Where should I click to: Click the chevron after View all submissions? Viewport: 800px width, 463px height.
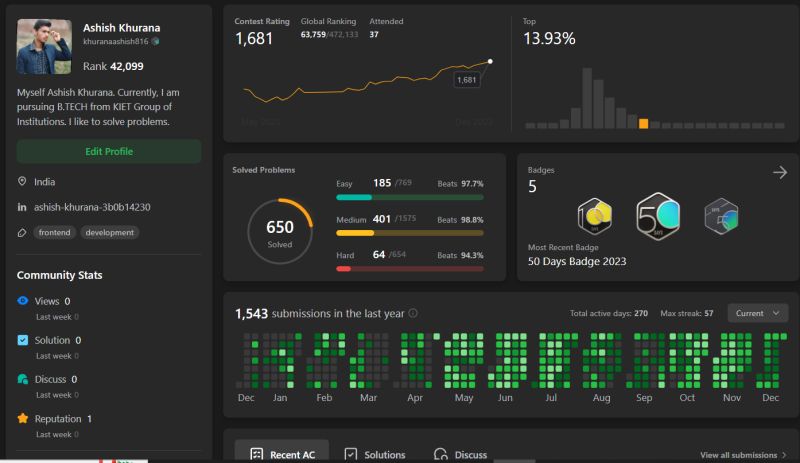(x=784, y=455)
